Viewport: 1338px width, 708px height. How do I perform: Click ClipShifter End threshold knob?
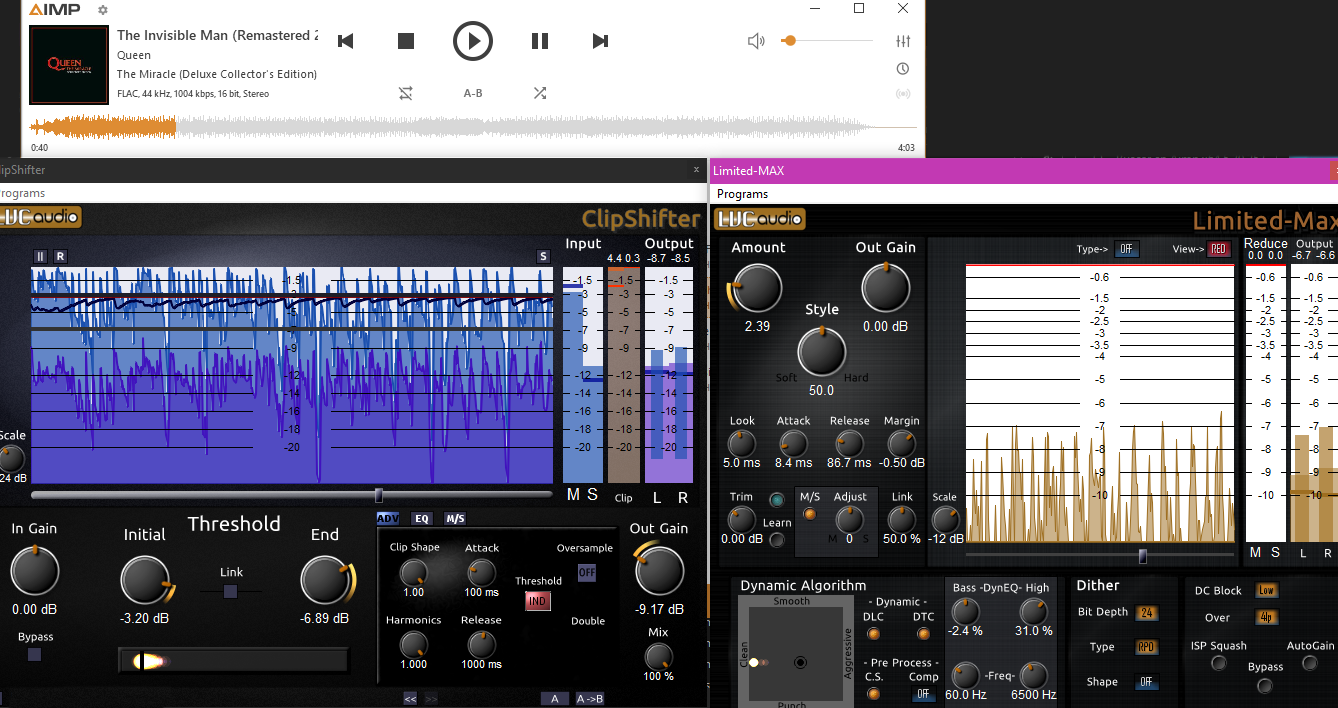tap(325, 581)
